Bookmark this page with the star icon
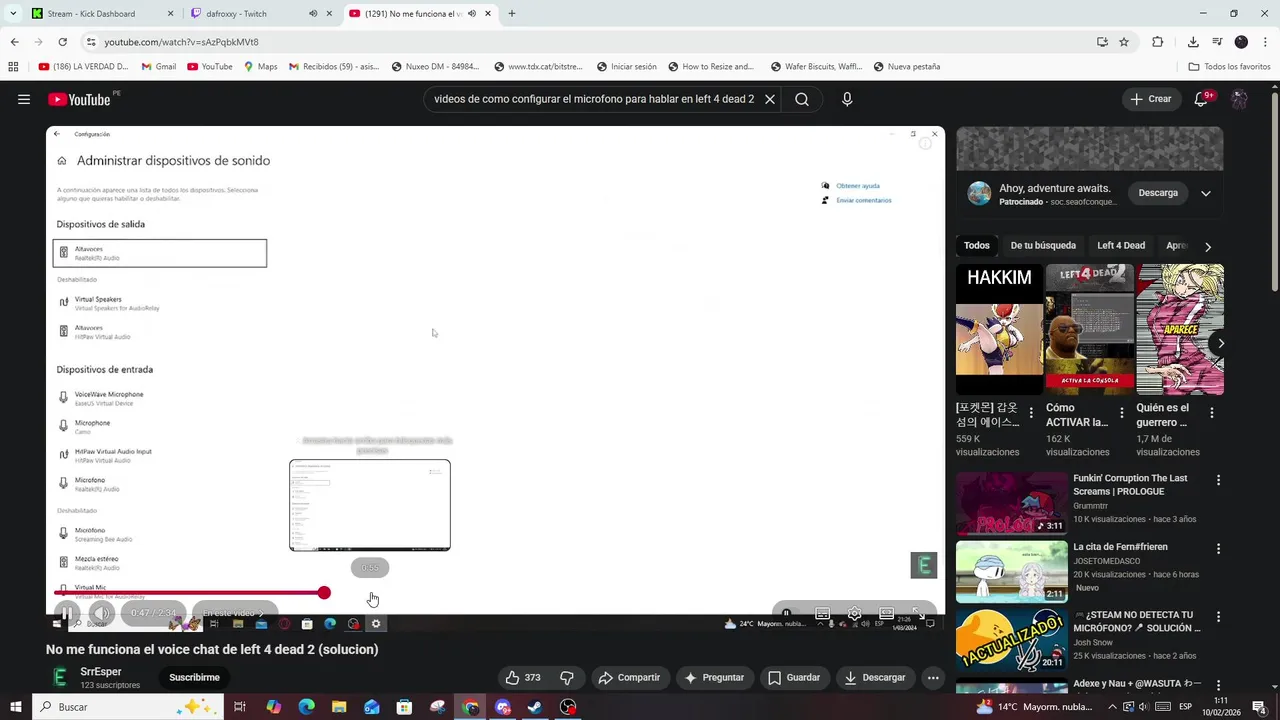 click(x=1124, y=42)
